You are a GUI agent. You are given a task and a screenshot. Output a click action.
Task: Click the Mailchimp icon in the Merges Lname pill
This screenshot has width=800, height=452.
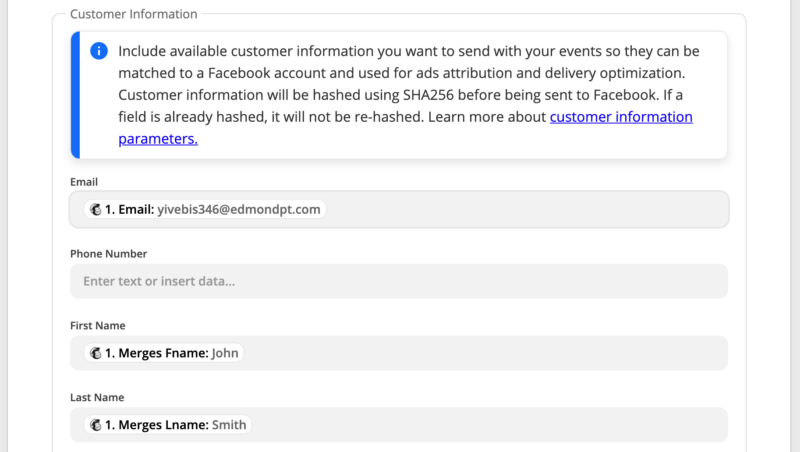[x=95, y=425]
